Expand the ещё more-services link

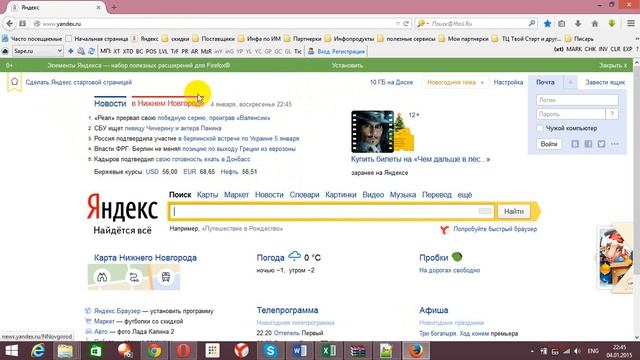click(x=464, y=195)
